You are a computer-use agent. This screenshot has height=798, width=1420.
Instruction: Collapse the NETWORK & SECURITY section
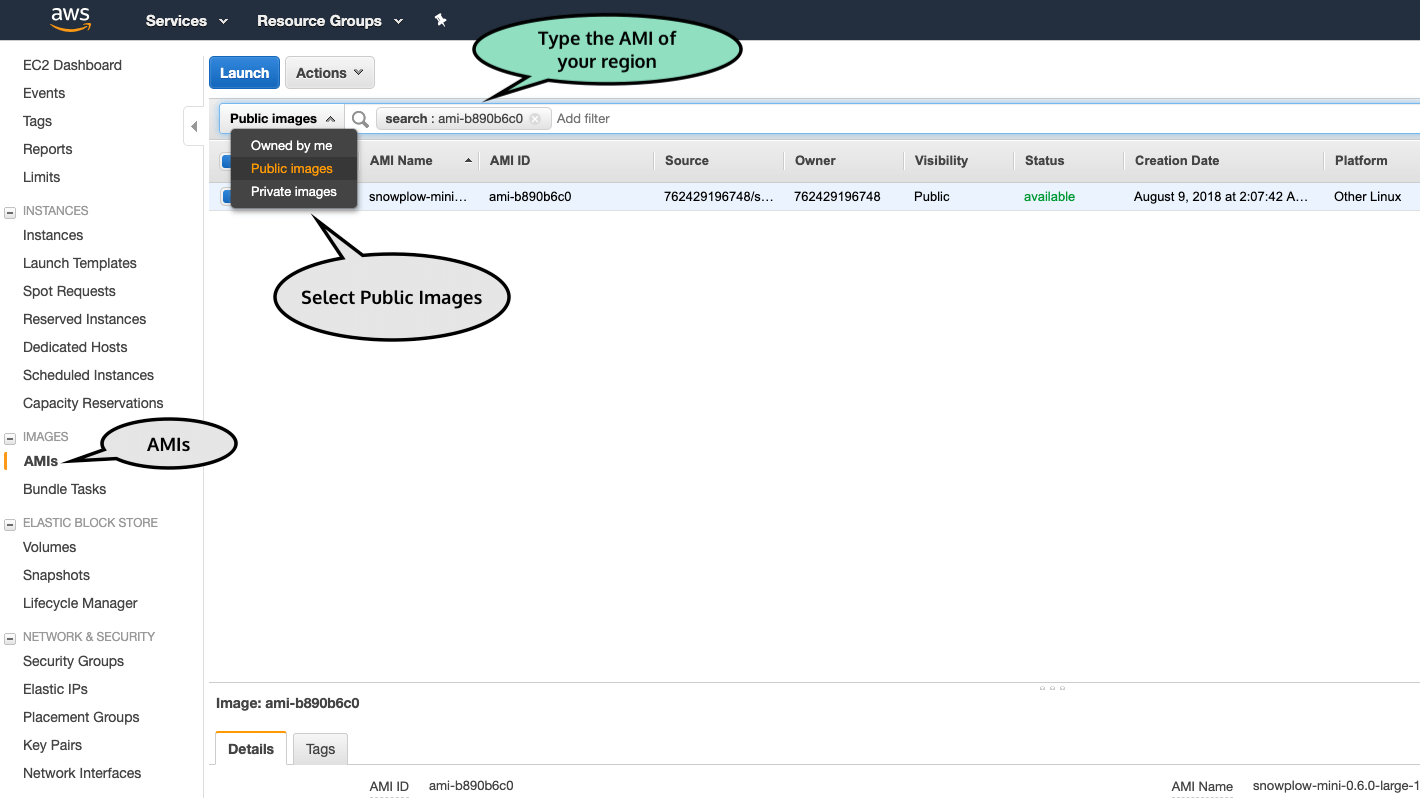coord(10,638)
